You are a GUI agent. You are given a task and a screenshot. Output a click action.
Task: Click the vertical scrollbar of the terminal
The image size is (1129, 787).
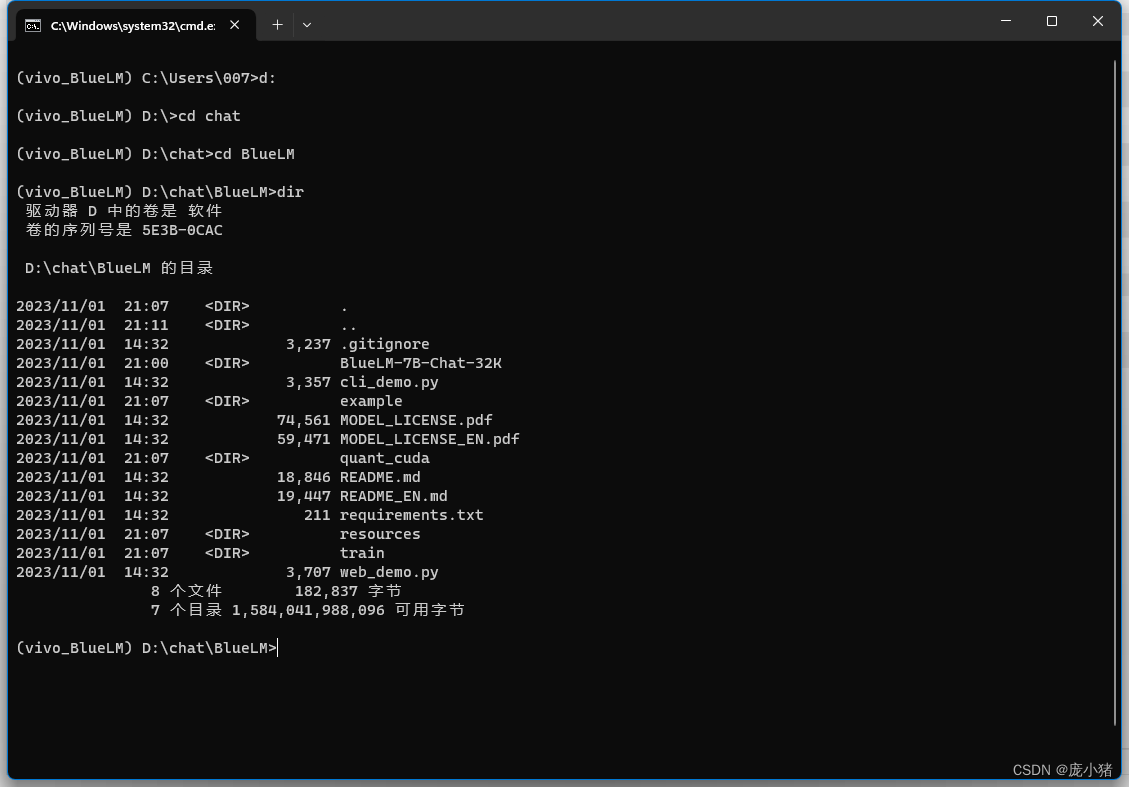1116,392
